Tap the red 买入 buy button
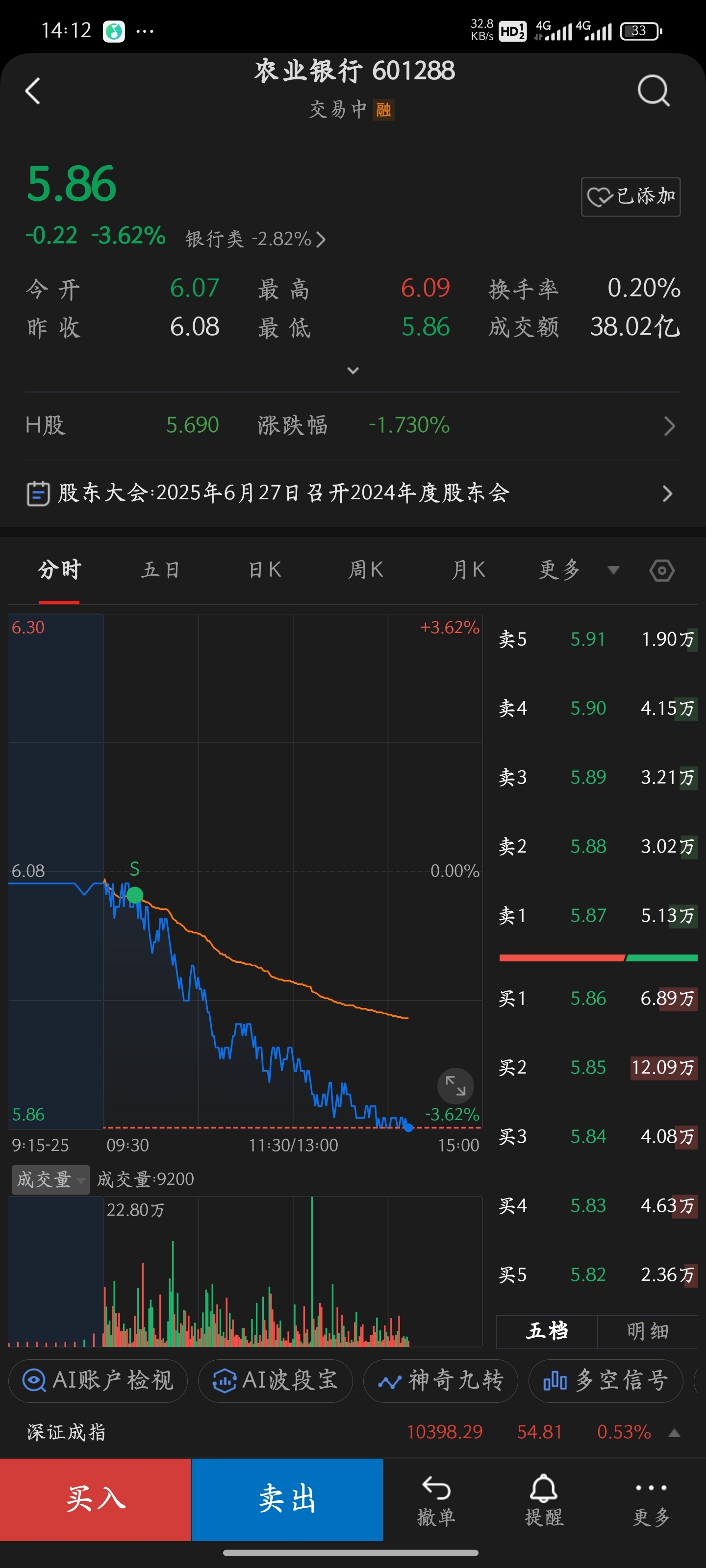Screen dimensions: 706x1568 coord(96,1499)
